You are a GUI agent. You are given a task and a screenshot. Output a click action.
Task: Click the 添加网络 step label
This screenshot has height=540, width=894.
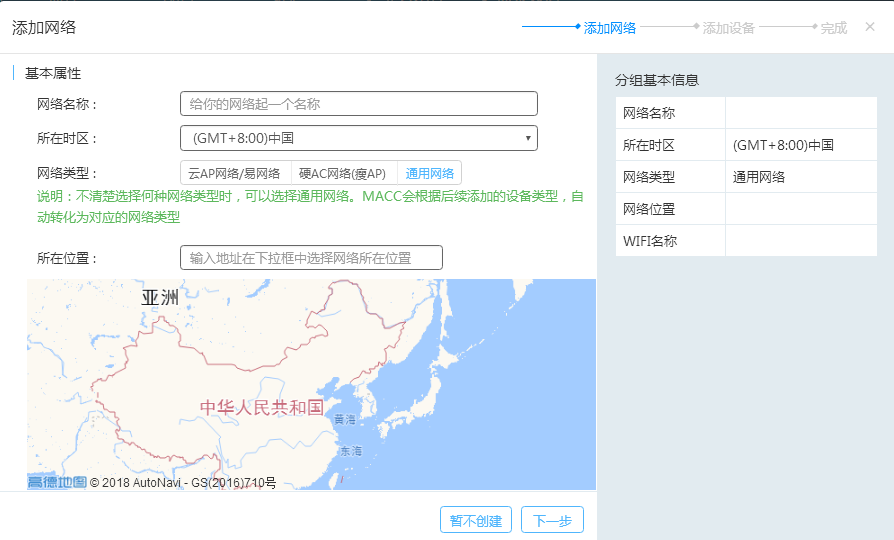coord(610,28)
